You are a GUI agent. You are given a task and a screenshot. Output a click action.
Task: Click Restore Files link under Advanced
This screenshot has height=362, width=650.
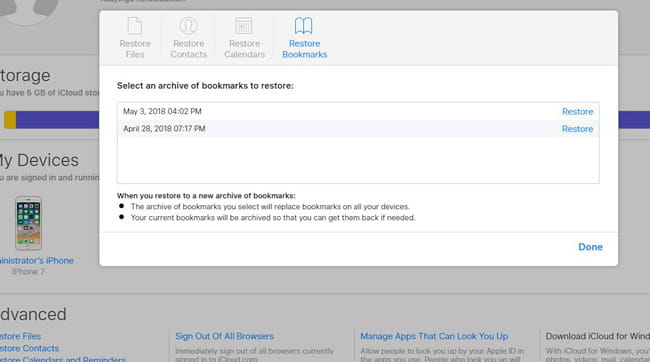coord(20,336)
